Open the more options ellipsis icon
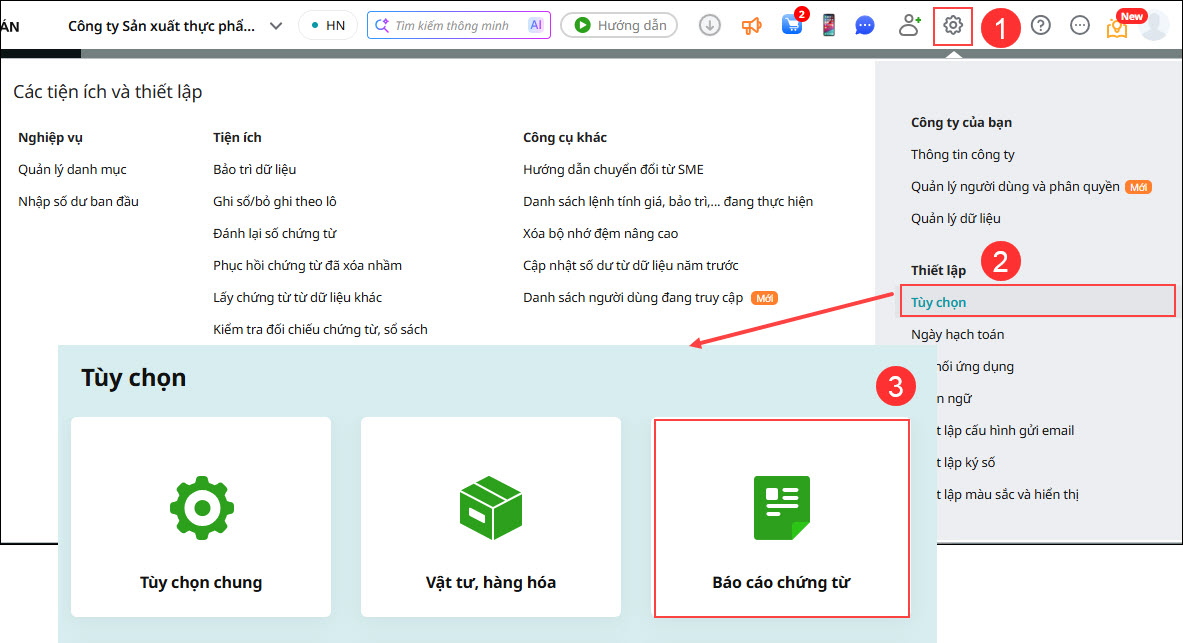1183x643 pixels. coord(1079,25)
